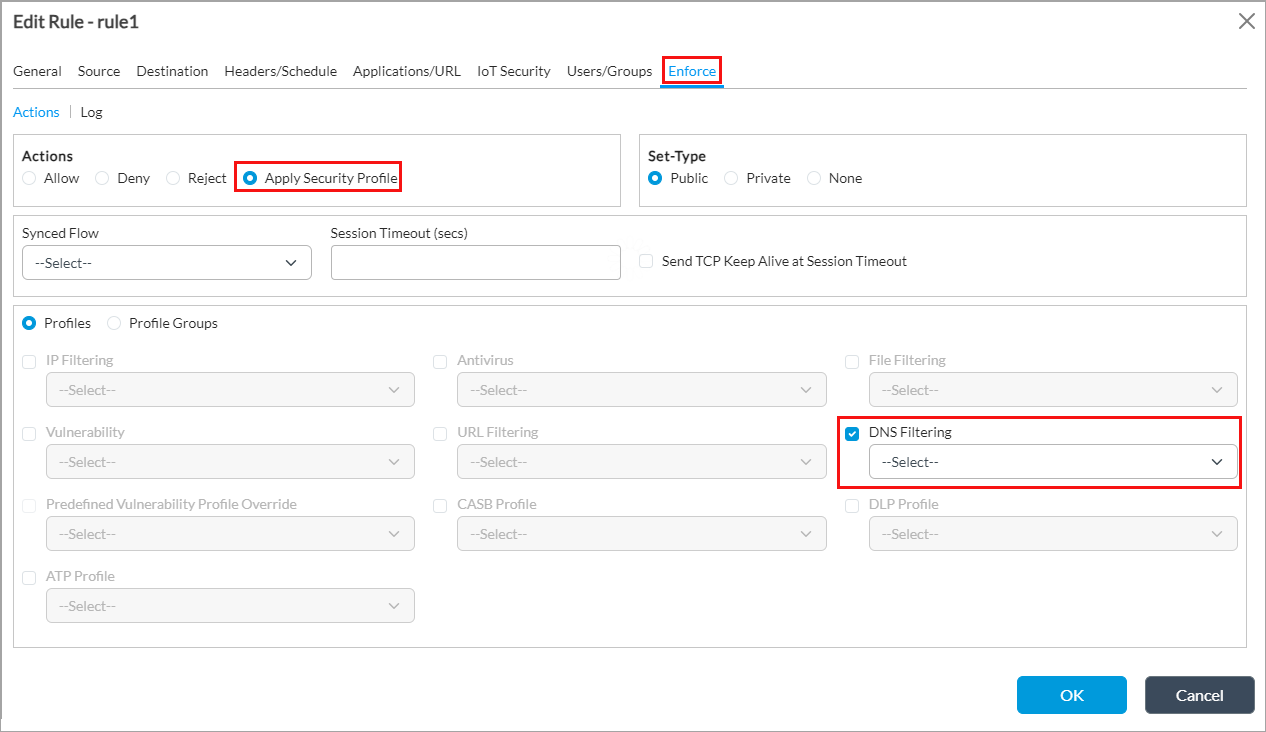Switch to the Applications/URL tab
Screen dimensions: 1266x732
[x=406, y=71]
